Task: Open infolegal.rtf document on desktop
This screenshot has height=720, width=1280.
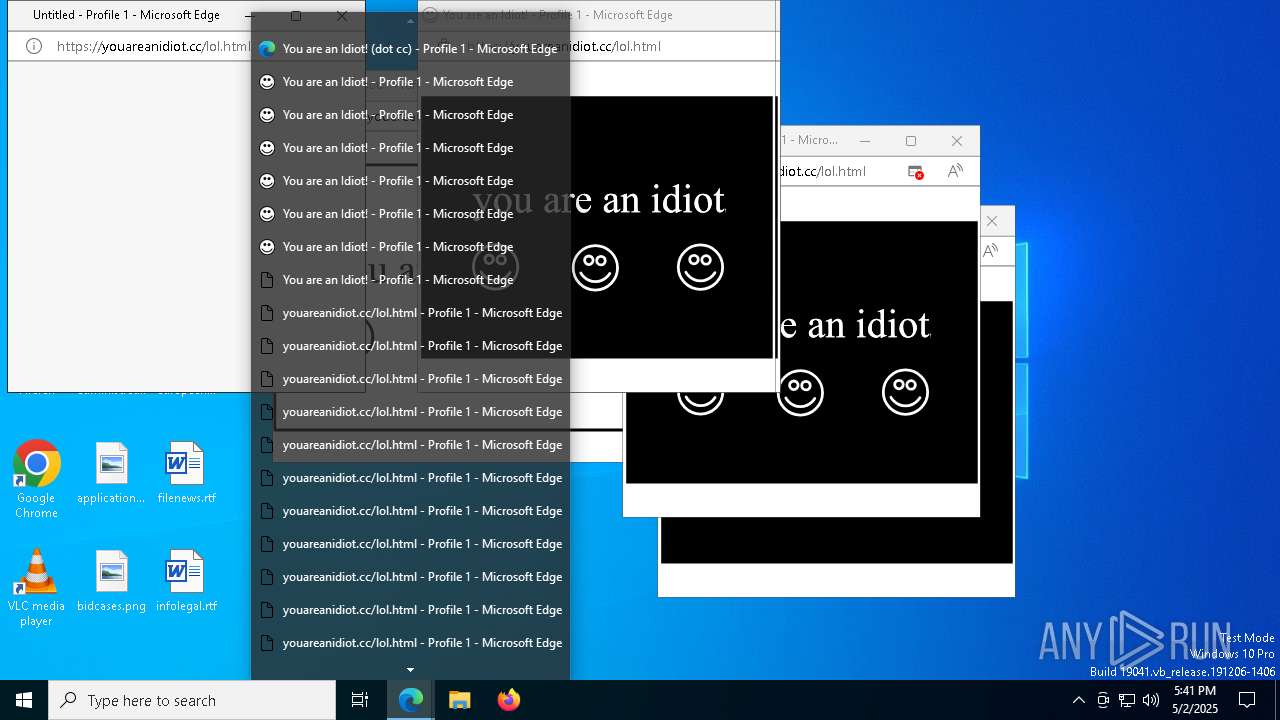Action: pyautogui.click(x=186, y=581)
